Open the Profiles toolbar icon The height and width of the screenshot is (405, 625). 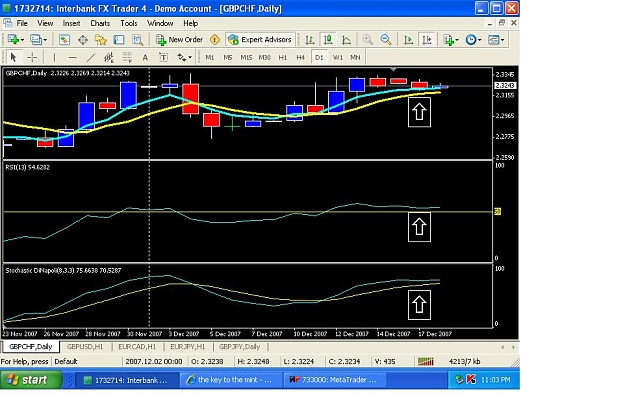[x=35, y=39]
